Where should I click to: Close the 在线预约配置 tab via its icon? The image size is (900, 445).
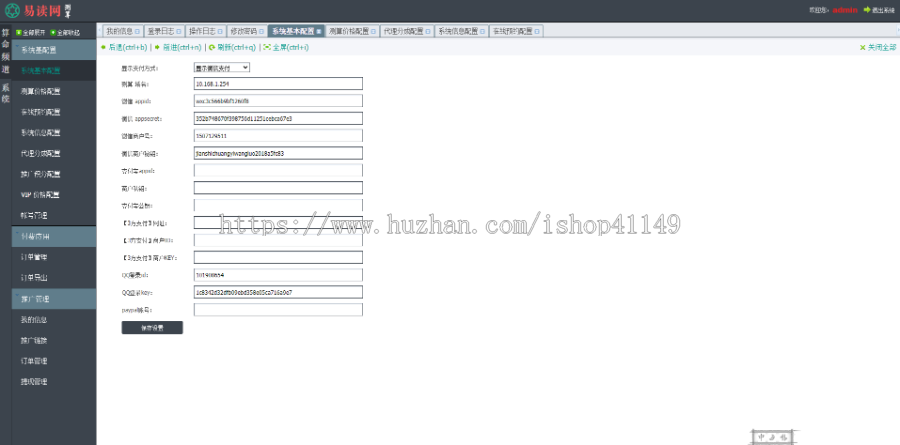point(537,32)
